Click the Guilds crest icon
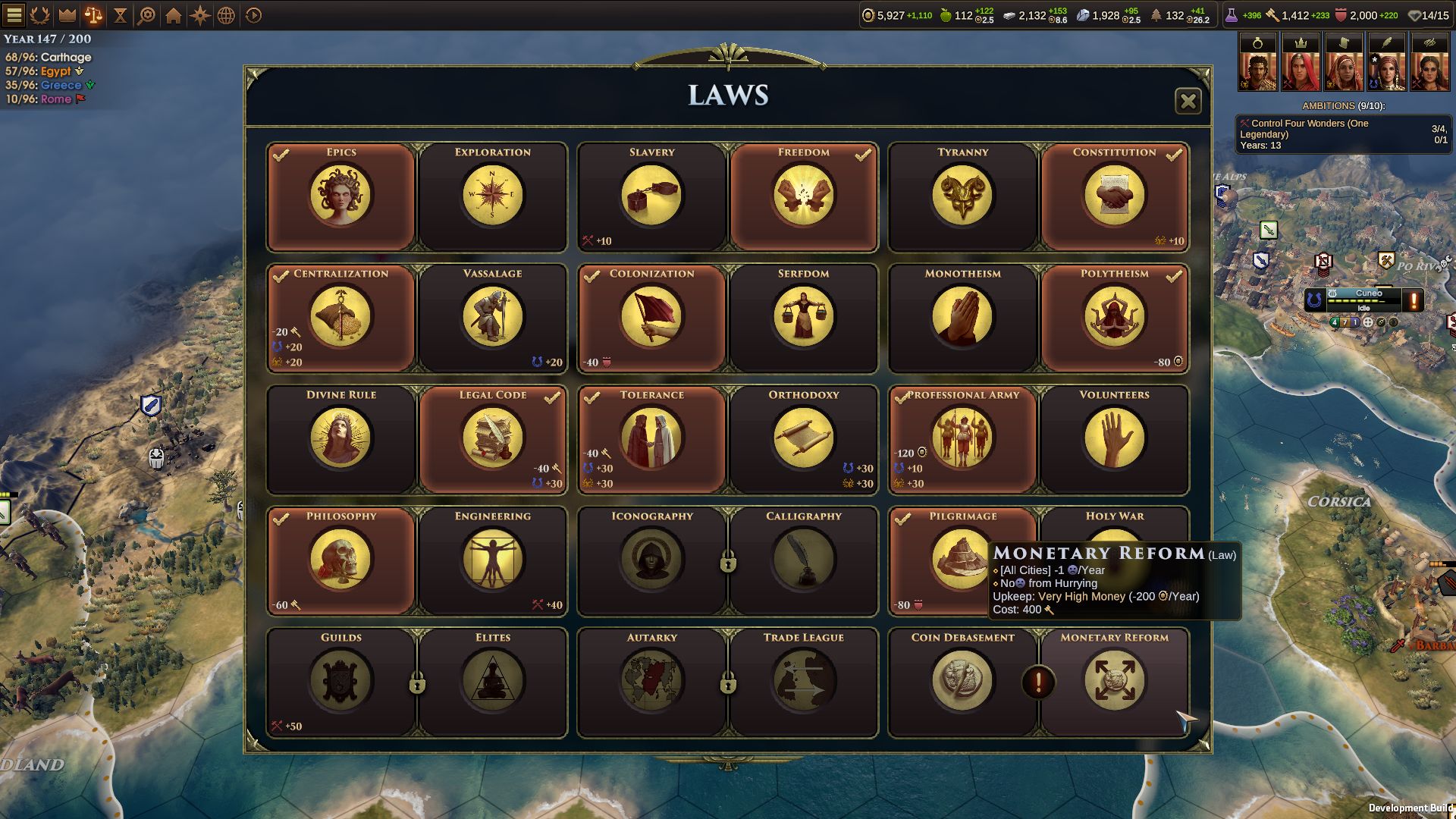1456x819 pixels. click(x=340, y=681)
